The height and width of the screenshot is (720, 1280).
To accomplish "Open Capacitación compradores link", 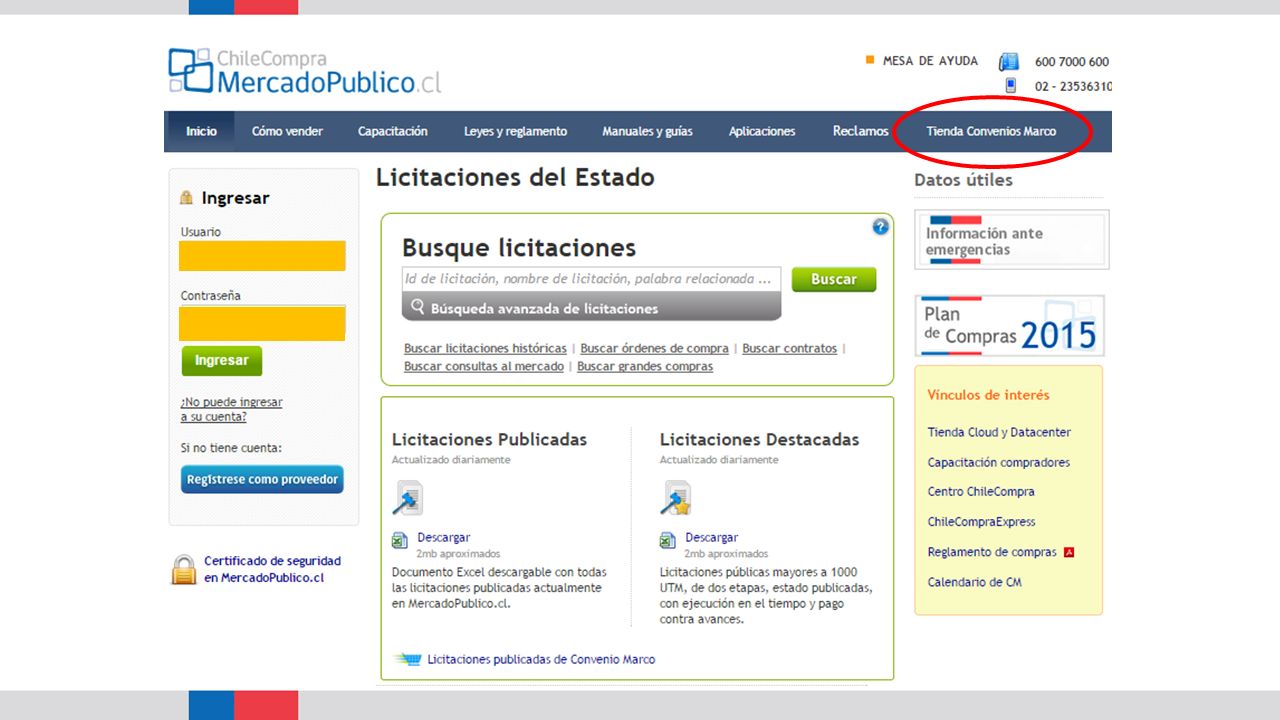I will point(998,462).
